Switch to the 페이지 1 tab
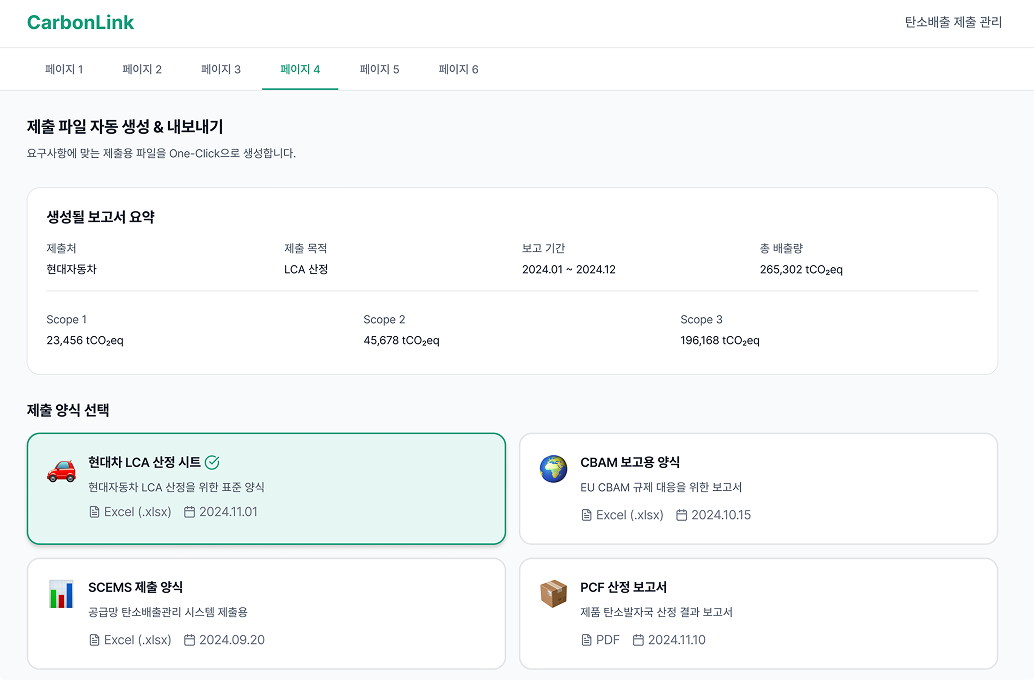 (64, 69)
